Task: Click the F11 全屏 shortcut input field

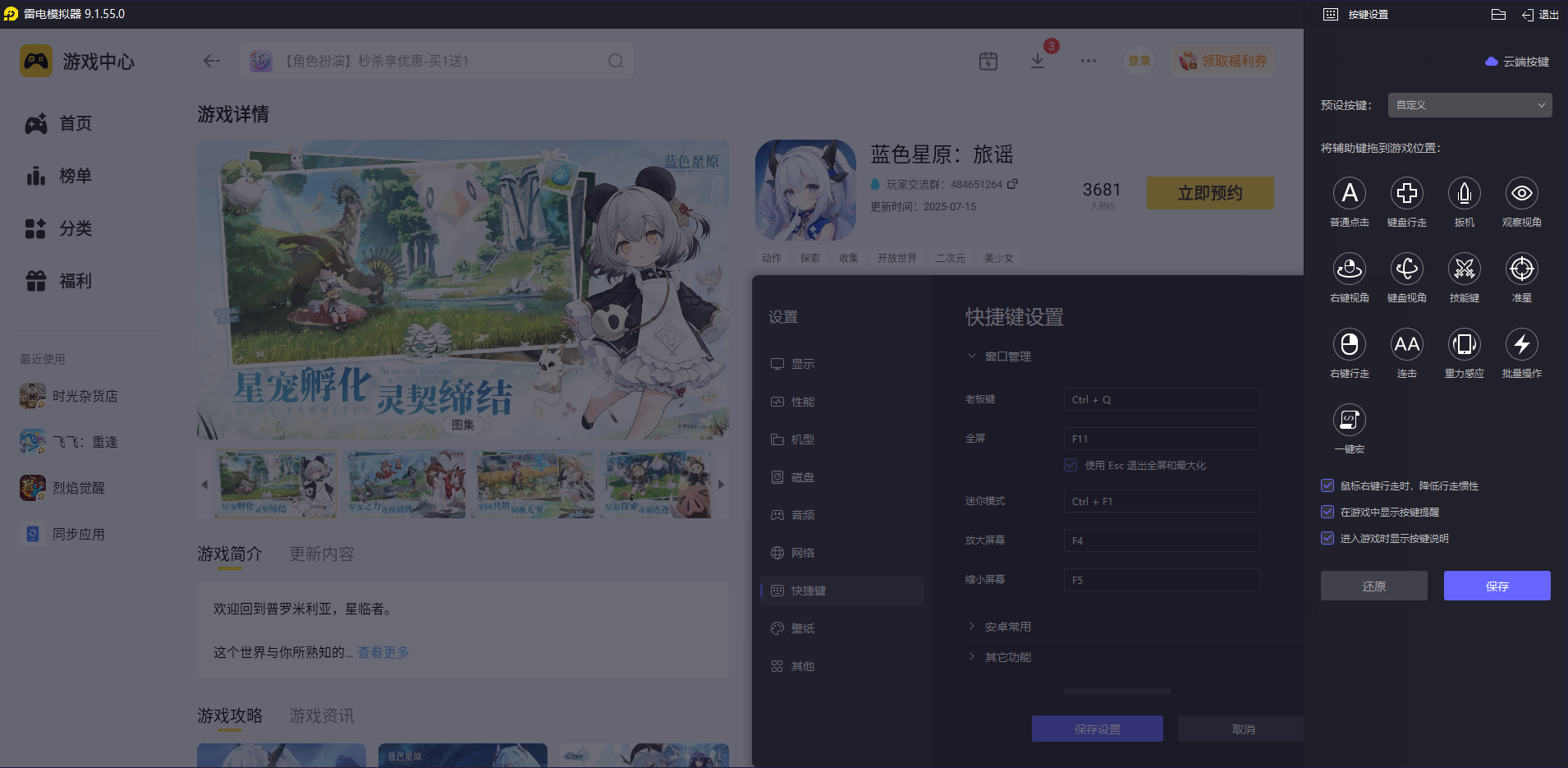Action: 1161,438
